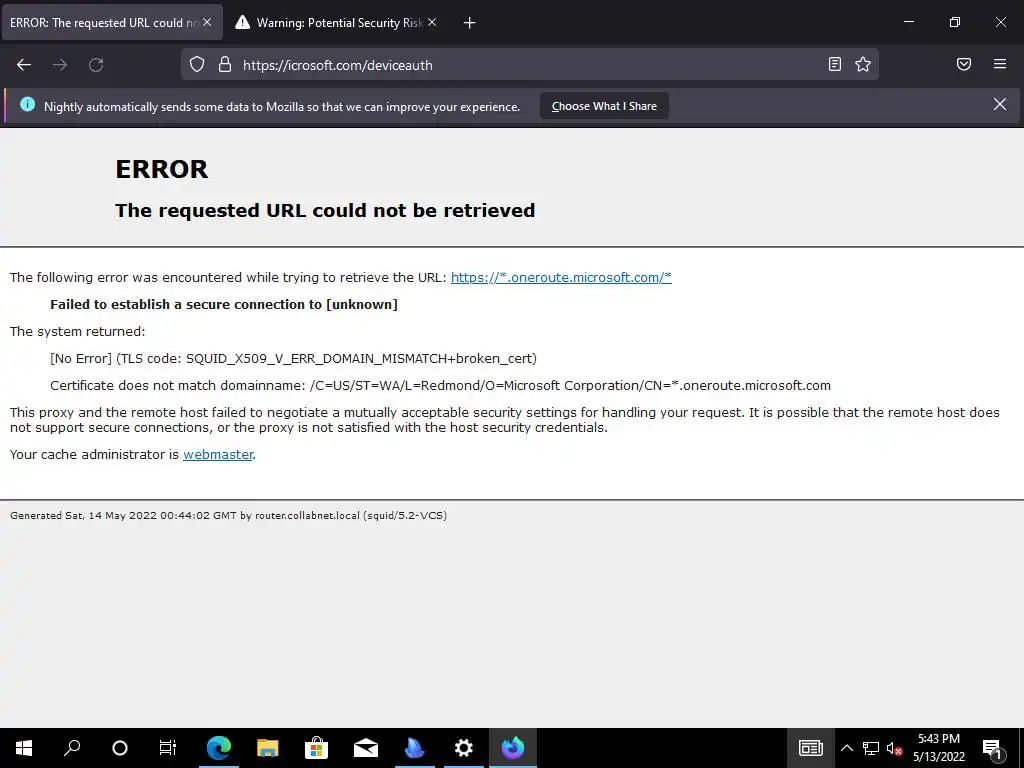
Task: Open News and interests taskbar widget
Action: (x=810, y=748)
